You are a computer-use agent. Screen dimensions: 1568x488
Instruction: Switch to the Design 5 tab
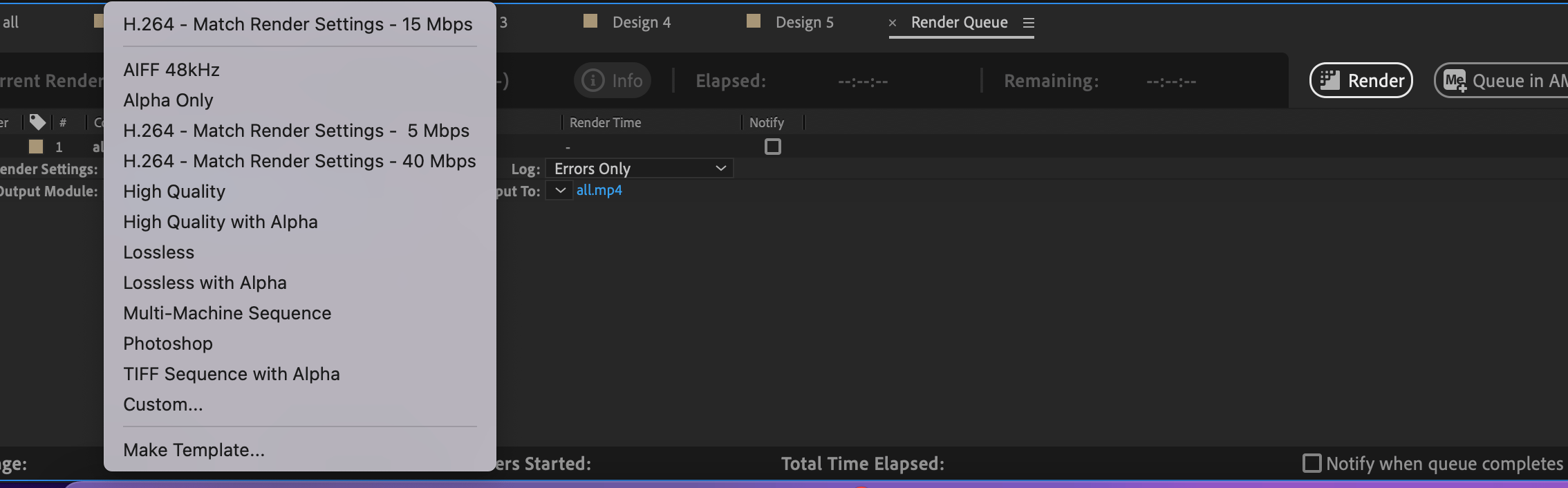[804, 21]
